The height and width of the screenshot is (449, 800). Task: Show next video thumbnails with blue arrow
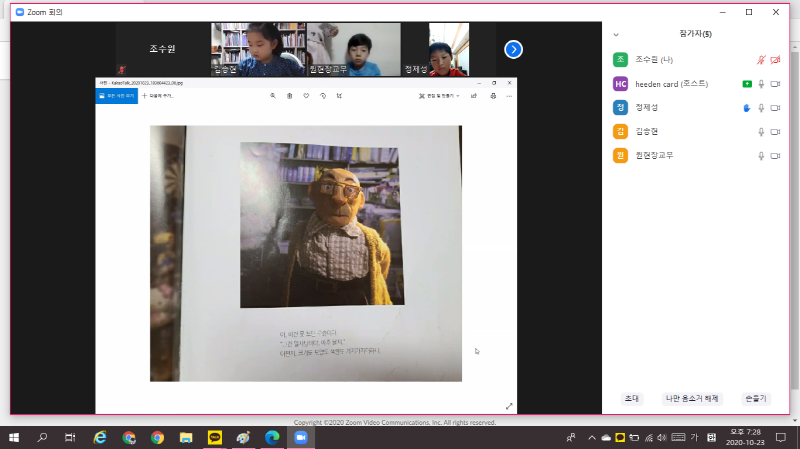click(513, 49)
